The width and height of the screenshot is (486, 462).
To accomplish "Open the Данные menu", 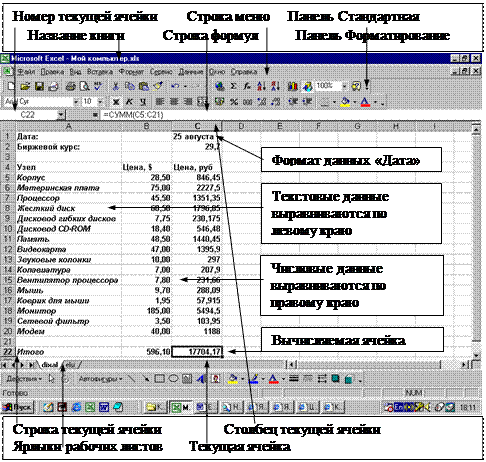I will [191, 72].
